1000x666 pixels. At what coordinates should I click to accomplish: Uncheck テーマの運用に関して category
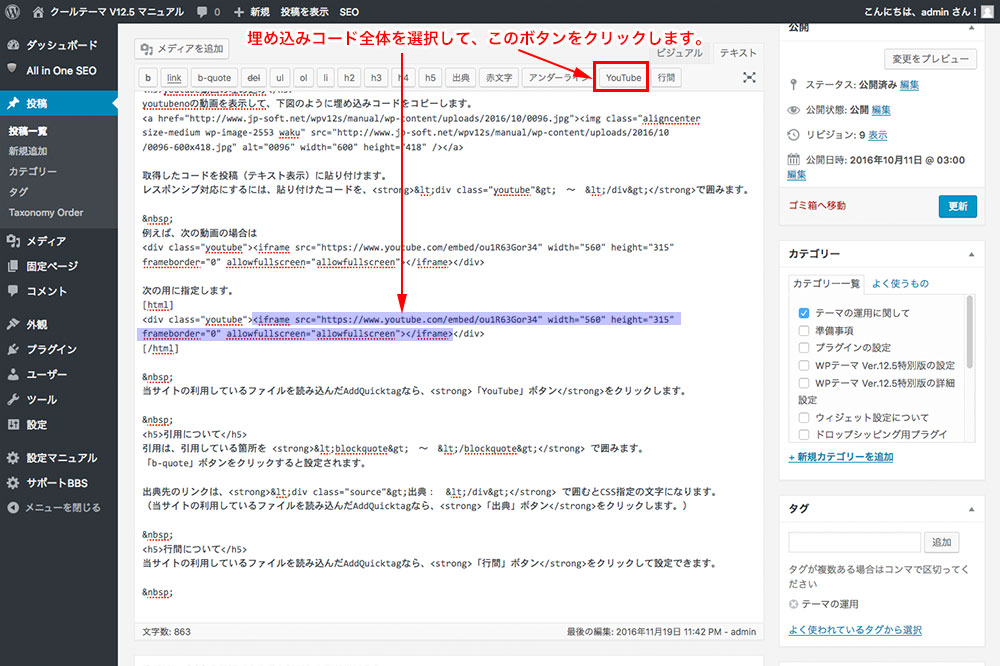[804, 313]
